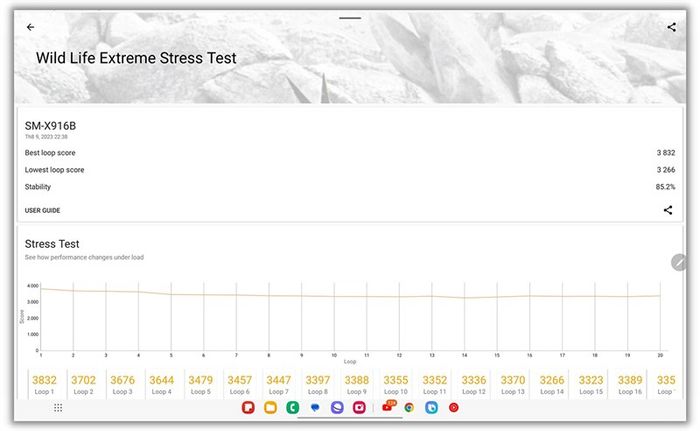Launch the green Phone app
Screen dimensions: 700x431
click(x=293, y=408)
